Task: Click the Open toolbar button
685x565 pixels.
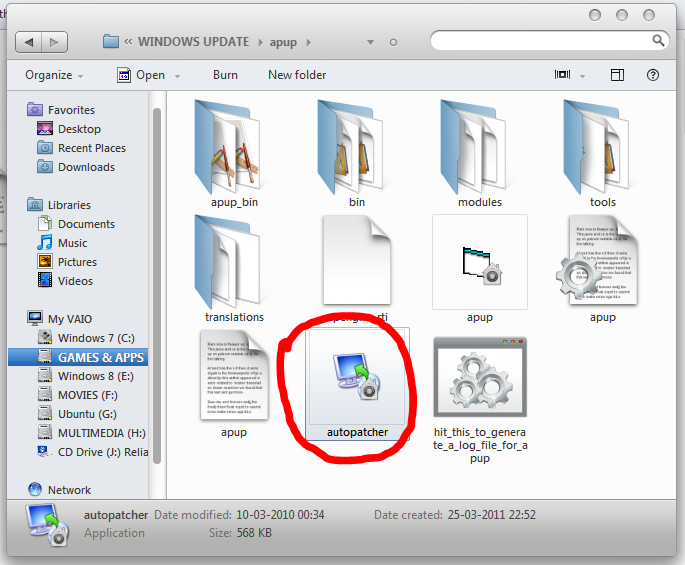Action: [x=141, y=75]
